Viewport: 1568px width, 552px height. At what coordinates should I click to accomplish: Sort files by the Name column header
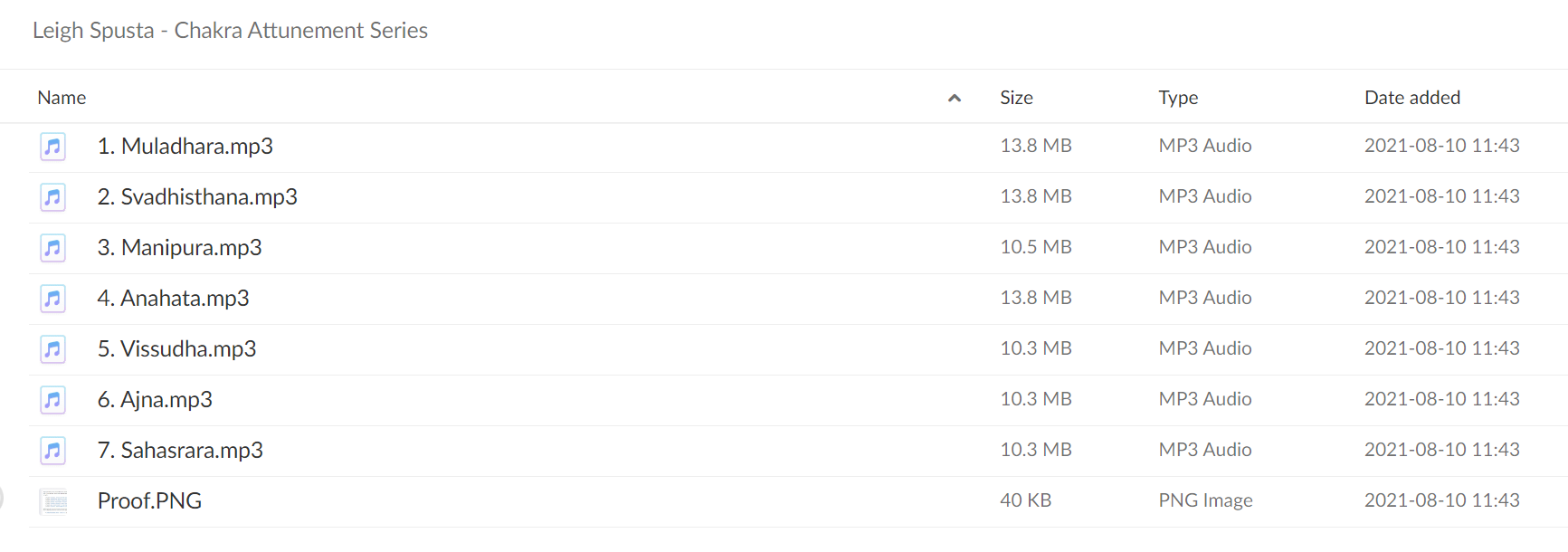62,98
